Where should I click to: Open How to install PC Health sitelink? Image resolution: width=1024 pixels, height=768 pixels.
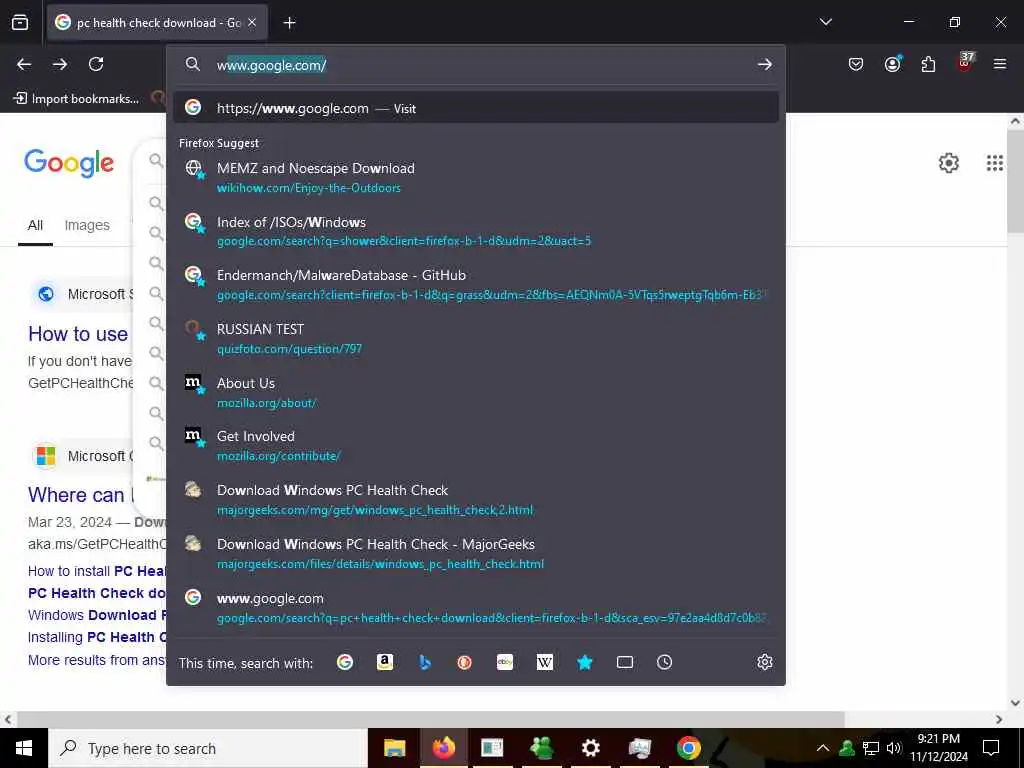pyautogui.click(x=97, y=571)
